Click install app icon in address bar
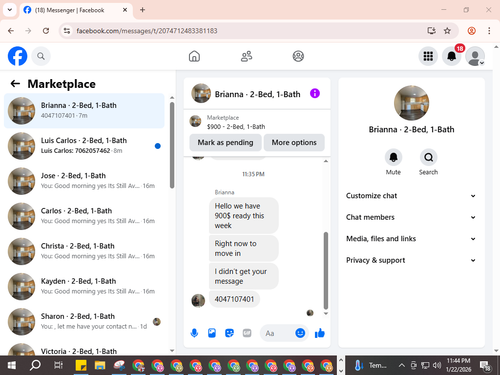This screenshot has height=375, width=500. (432, 31)
